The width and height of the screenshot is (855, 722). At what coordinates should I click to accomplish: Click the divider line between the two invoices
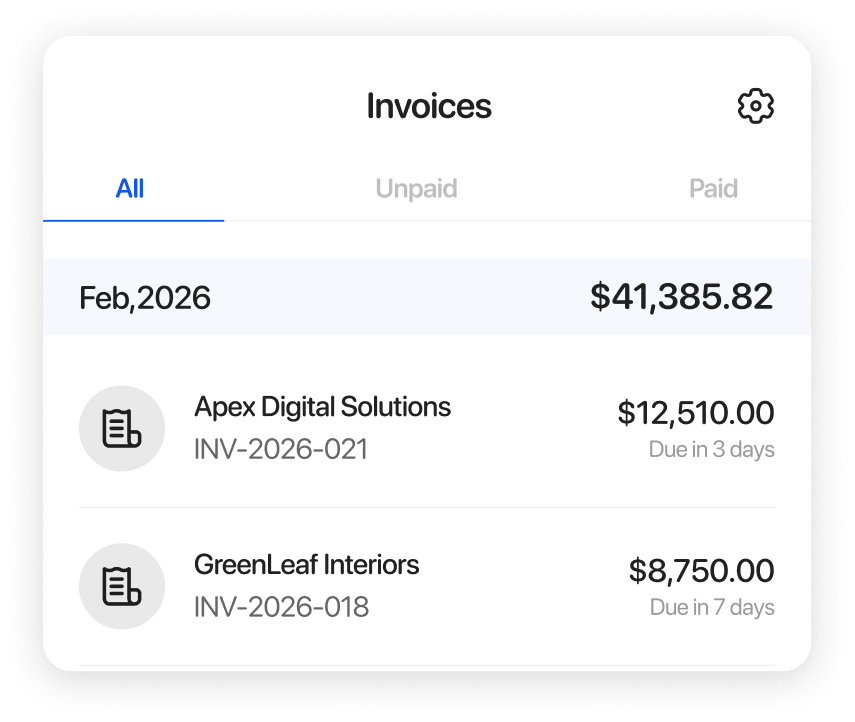426,507
